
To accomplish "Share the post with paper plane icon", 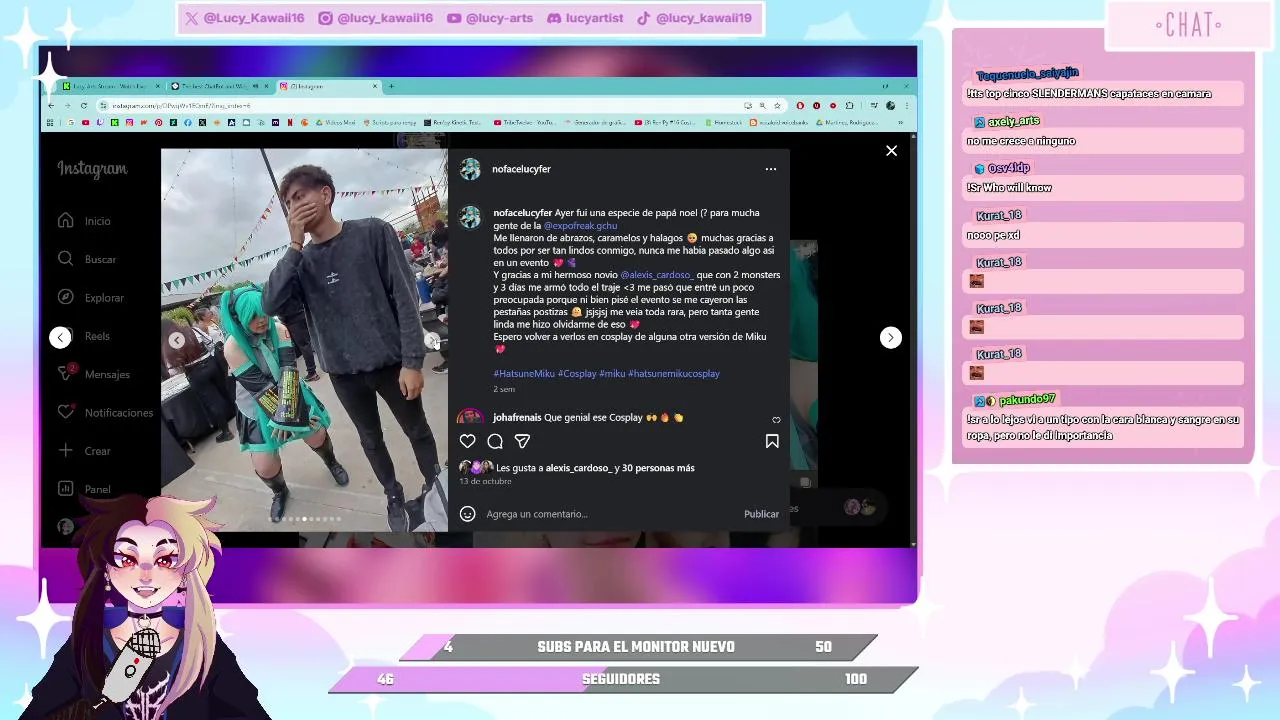I will point(522,441).
